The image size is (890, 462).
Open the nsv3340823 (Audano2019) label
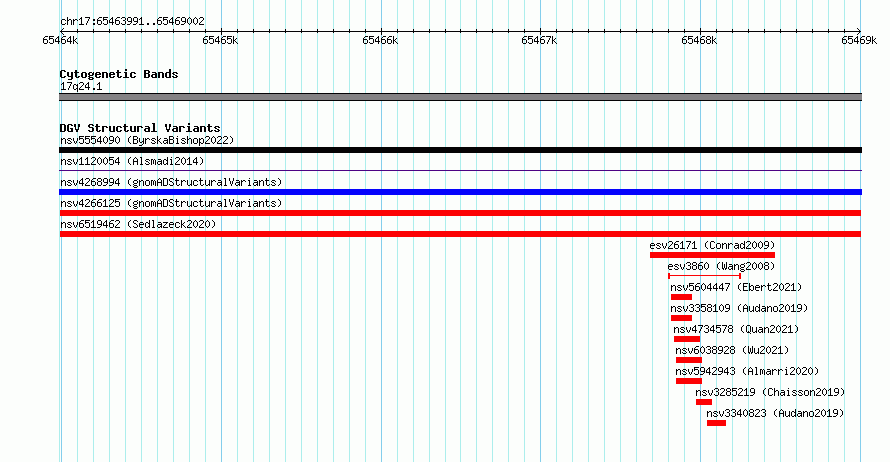775,413
